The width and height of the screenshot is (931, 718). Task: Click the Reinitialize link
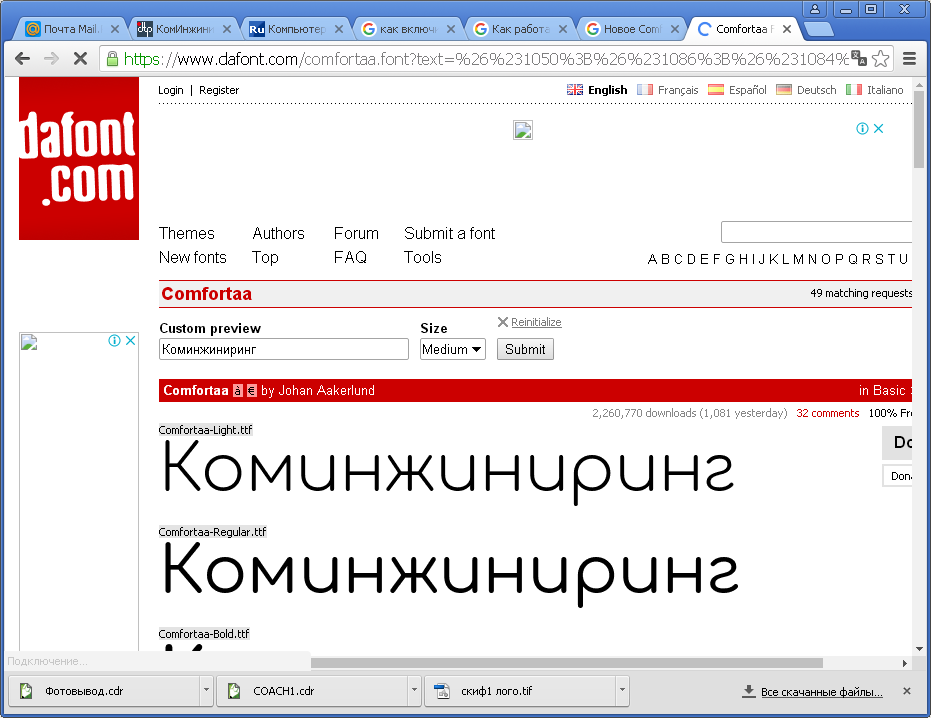(536, 322)
